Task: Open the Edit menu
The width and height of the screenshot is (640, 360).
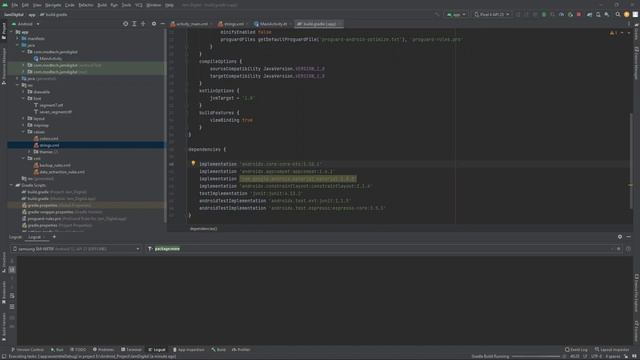Action: pos(25,5)
